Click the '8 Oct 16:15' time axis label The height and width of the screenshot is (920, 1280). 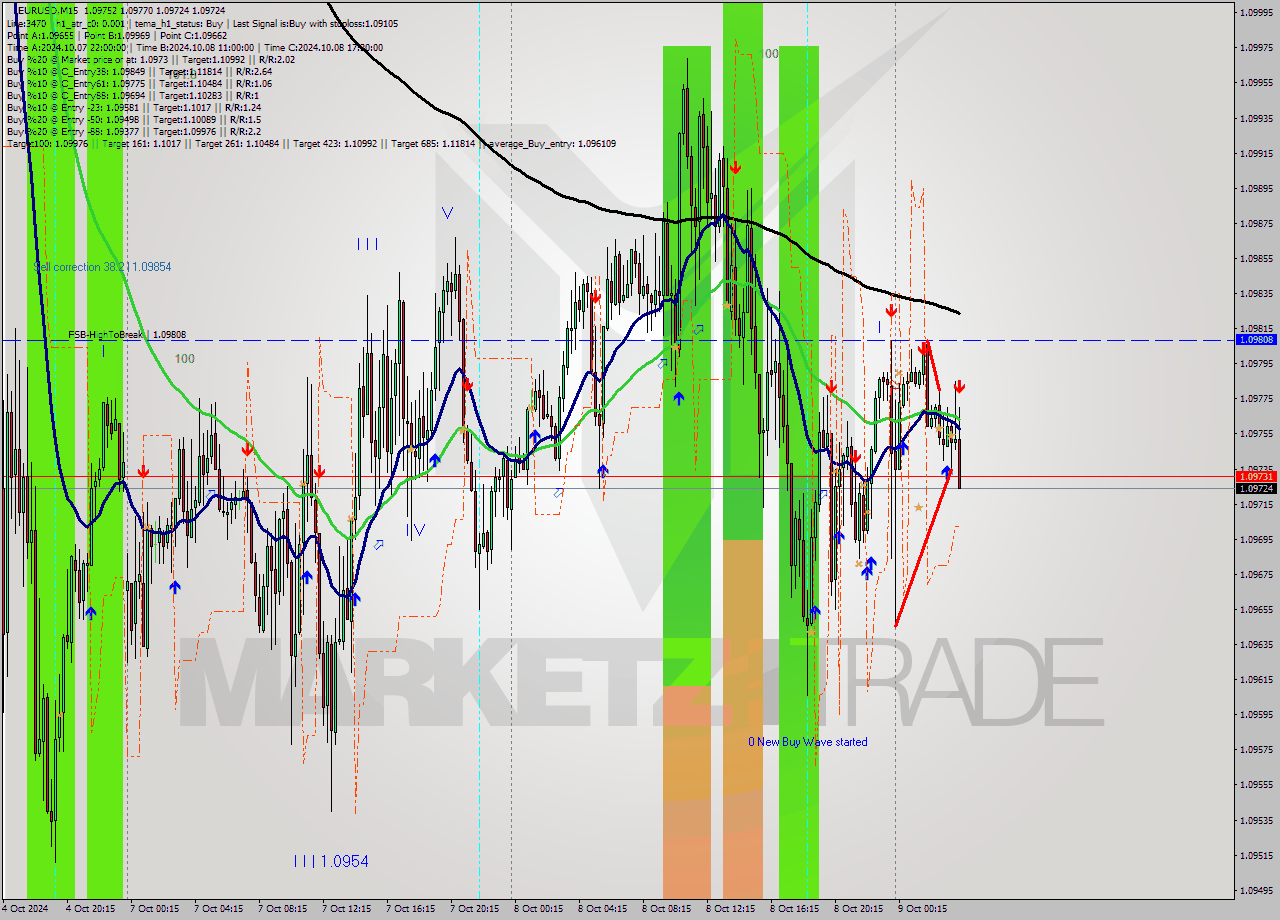coord(795,909)
